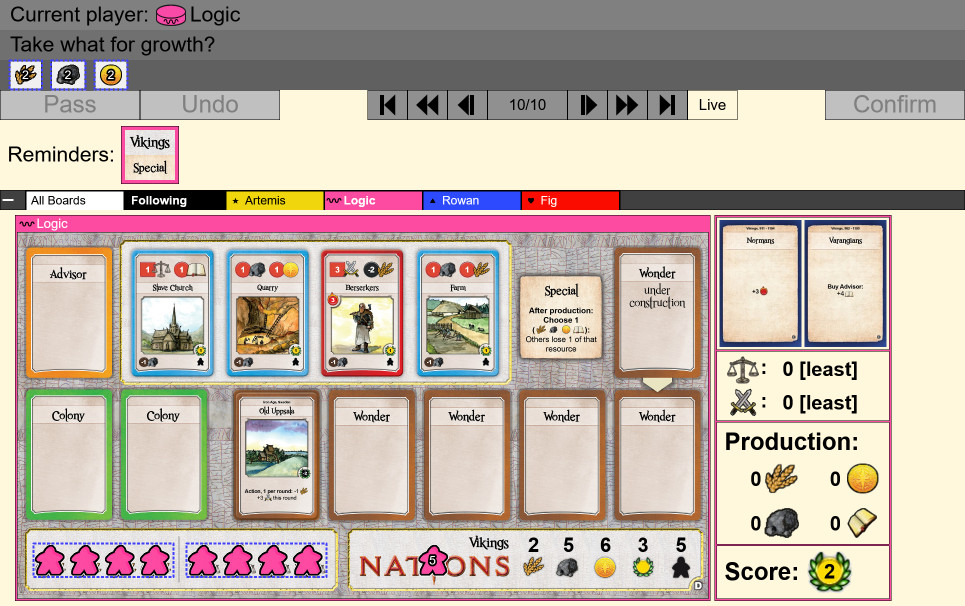Click the stability scales icon

pyautogui.click(x=742, y=370)
